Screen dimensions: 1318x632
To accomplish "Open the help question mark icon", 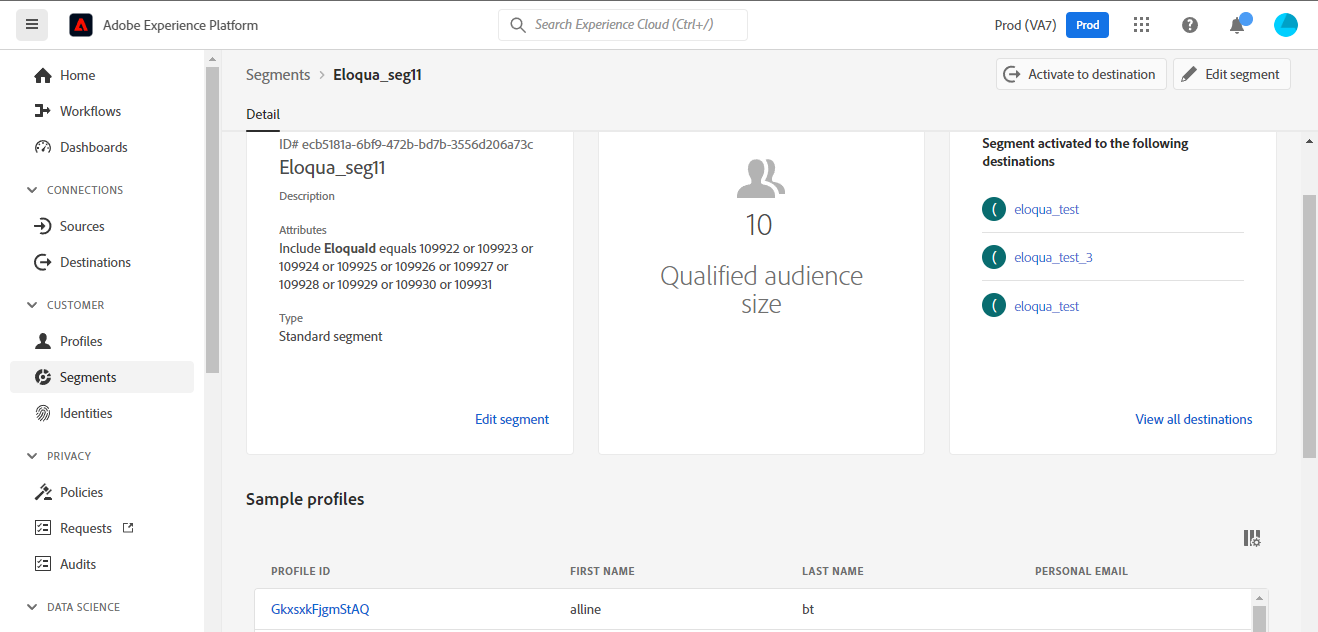I will point(1189,25).
